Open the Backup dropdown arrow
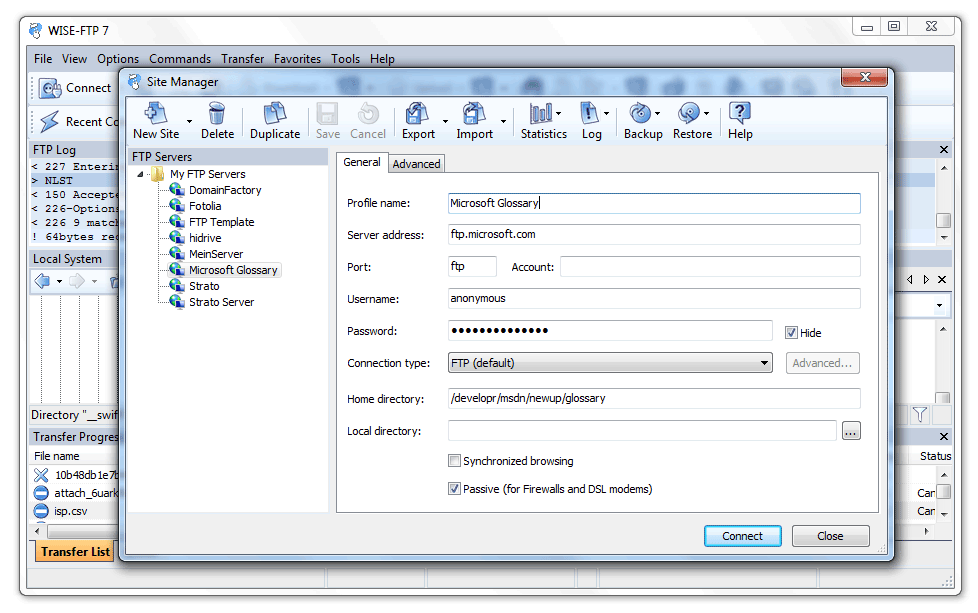978x613 pixels. click(657, 113)
